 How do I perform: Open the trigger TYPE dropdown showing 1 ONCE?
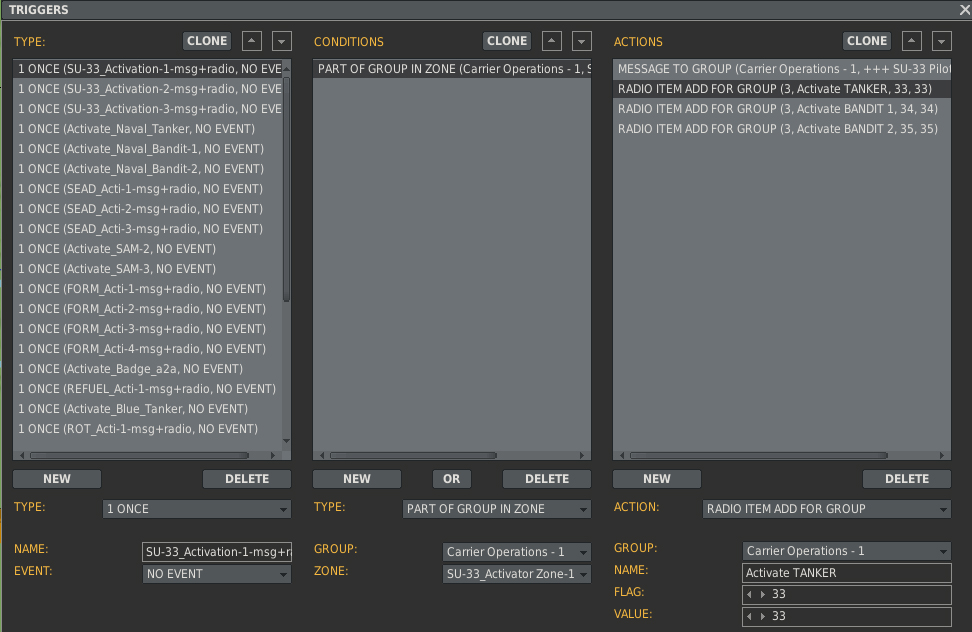pyautogui.click(x=197, y=509)
